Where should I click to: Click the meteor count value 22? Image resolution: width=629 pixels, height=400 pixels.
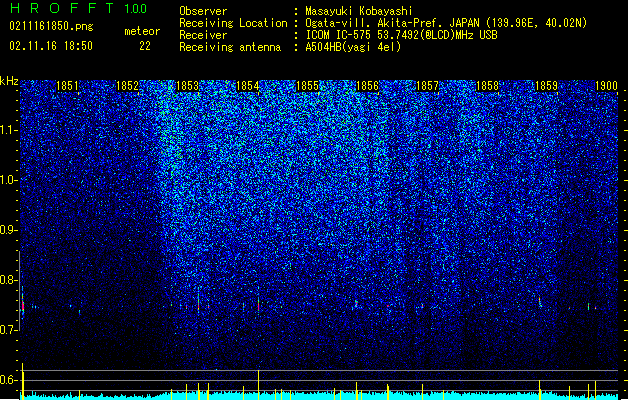tap(145, 46)
